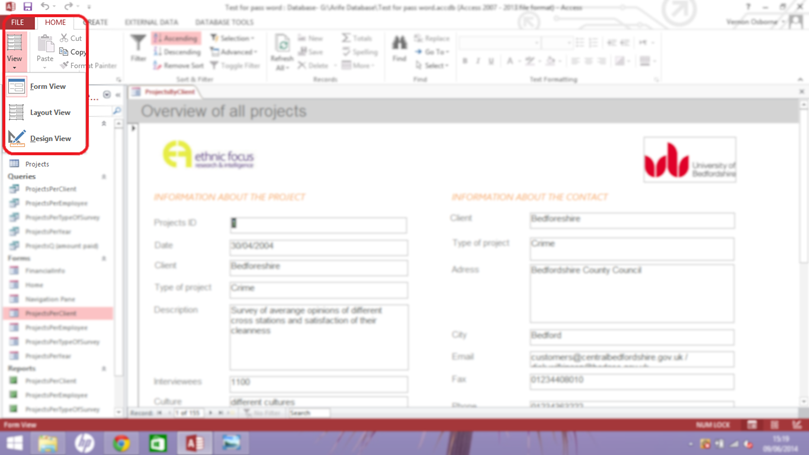Open the font name combo box
Viewport: 809px width, 455px height.
pos(500,43)
